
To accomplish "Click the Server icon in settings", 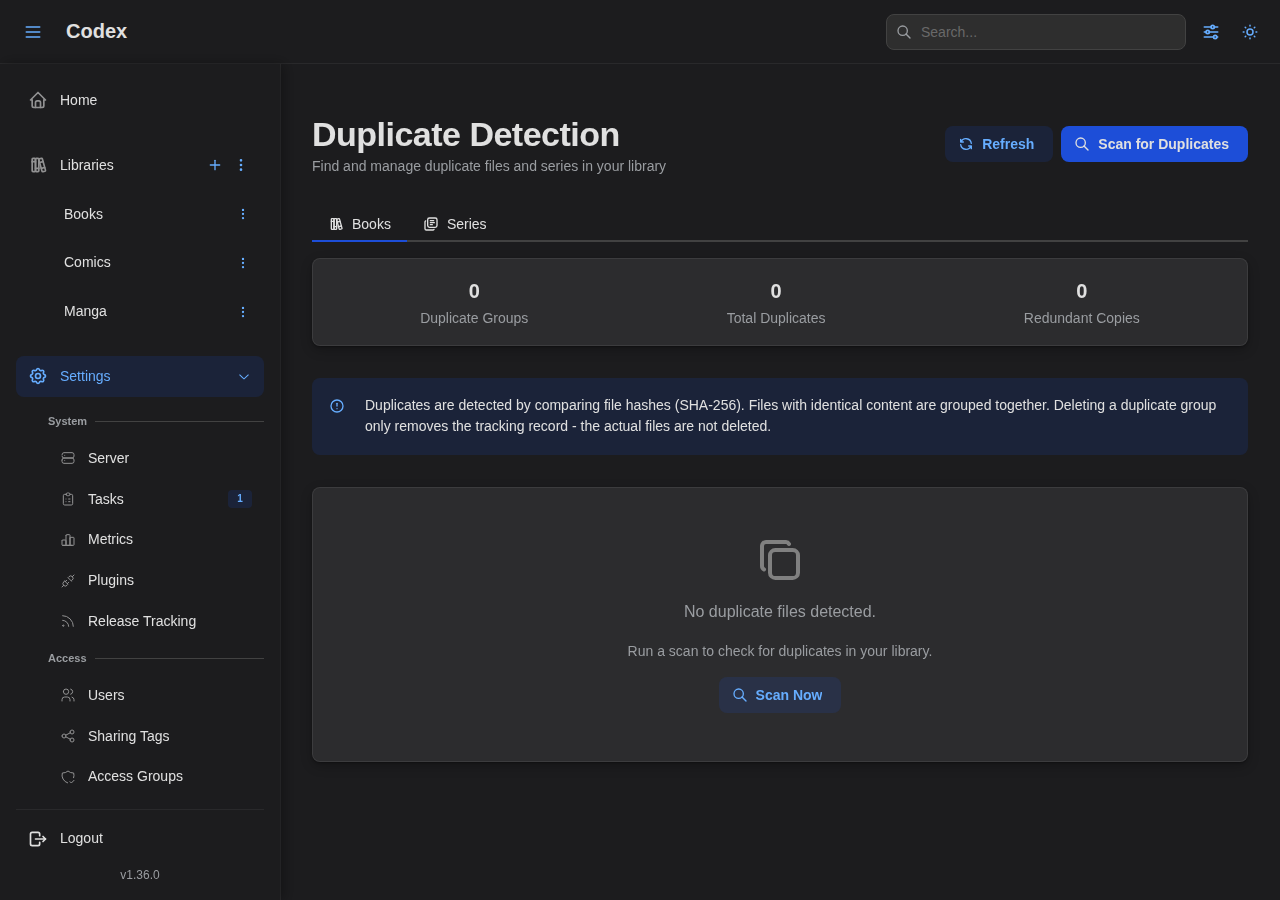I will pyautogui.click(x=68, y=458).
